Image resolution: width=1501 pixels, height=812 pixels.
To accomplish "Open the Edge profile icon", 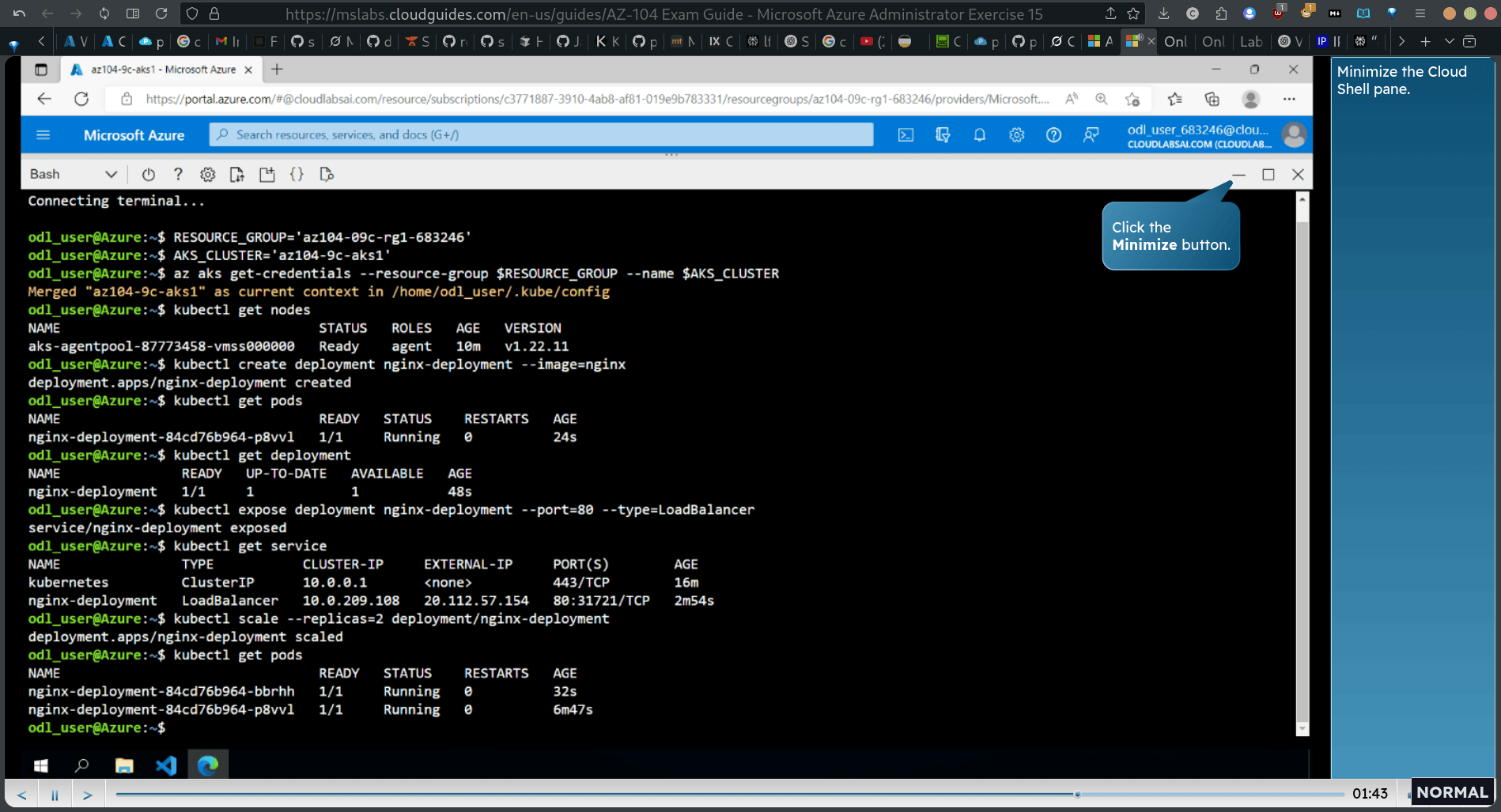I will point(1250,99).
